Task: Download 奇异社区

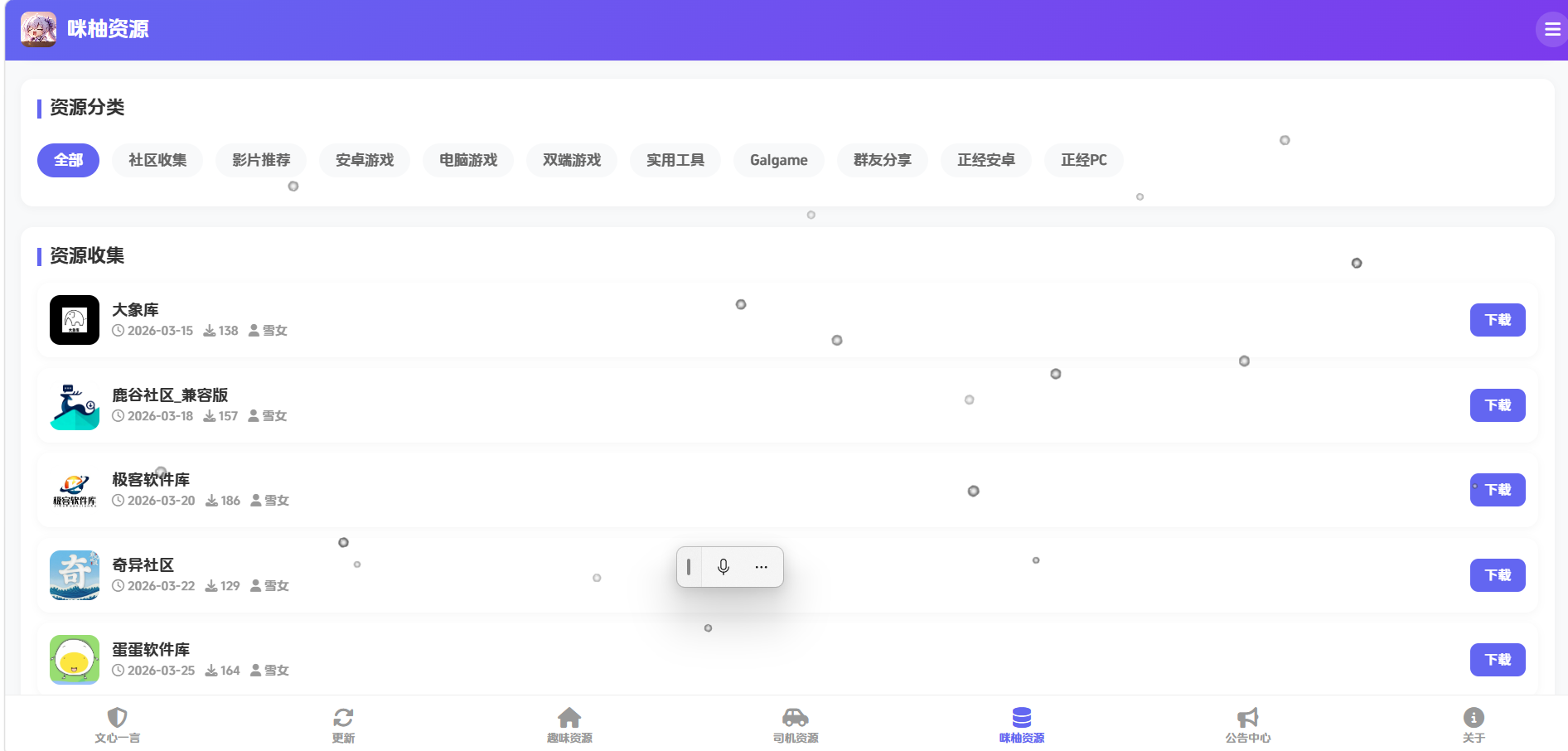Action: tap(1498, 575)
